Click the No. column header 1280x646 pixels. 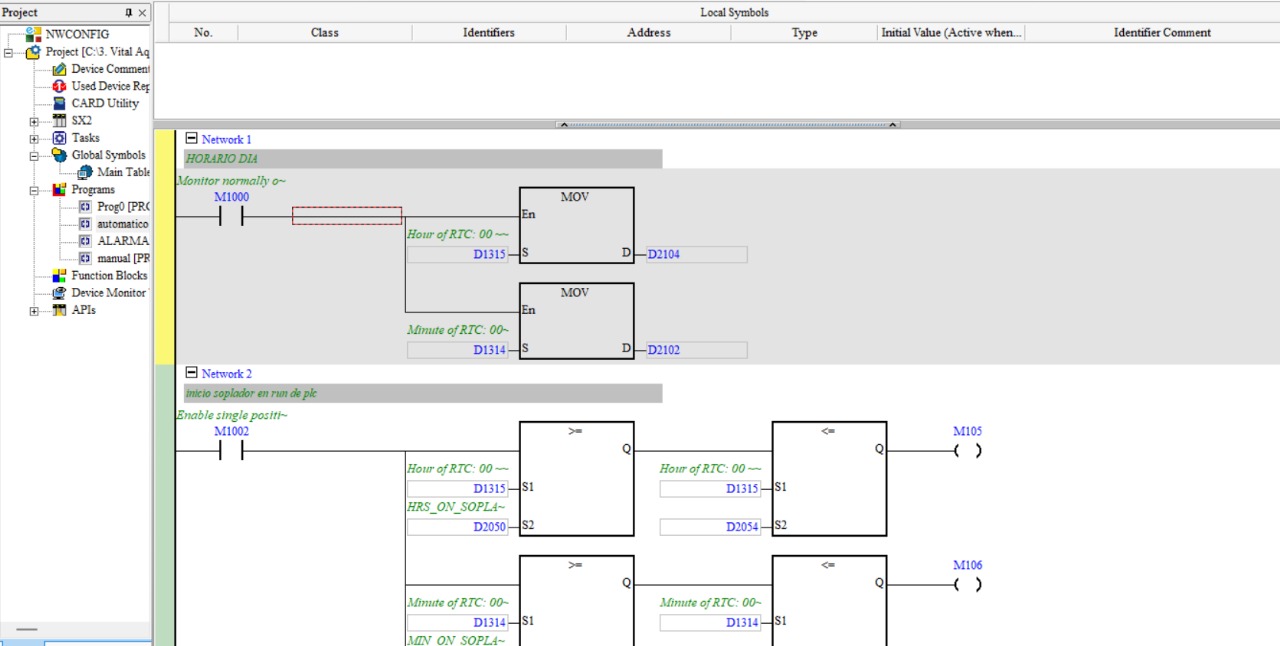(x=203, y=33)
